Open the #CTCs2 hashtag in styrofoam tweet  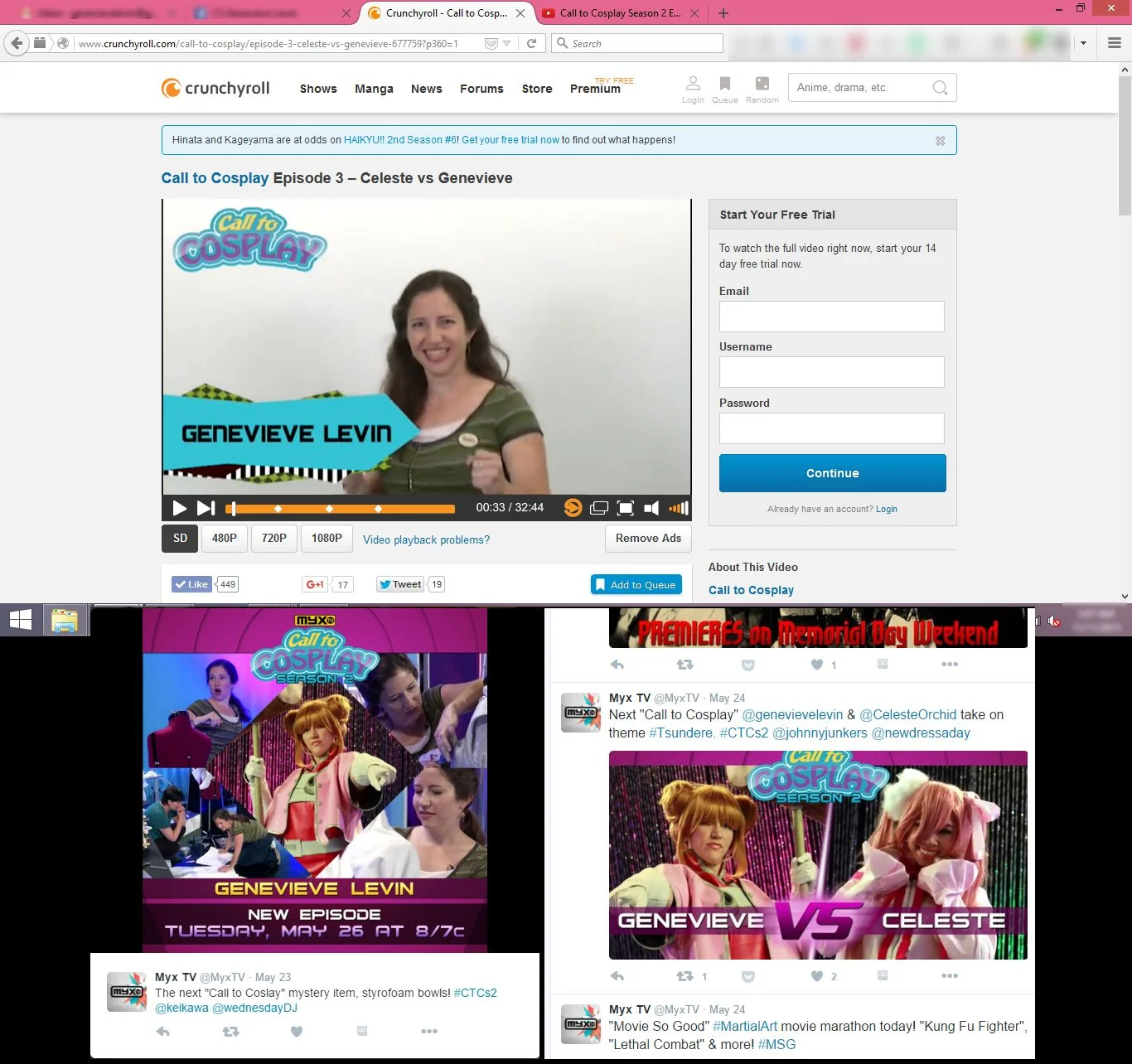(475, 993)
